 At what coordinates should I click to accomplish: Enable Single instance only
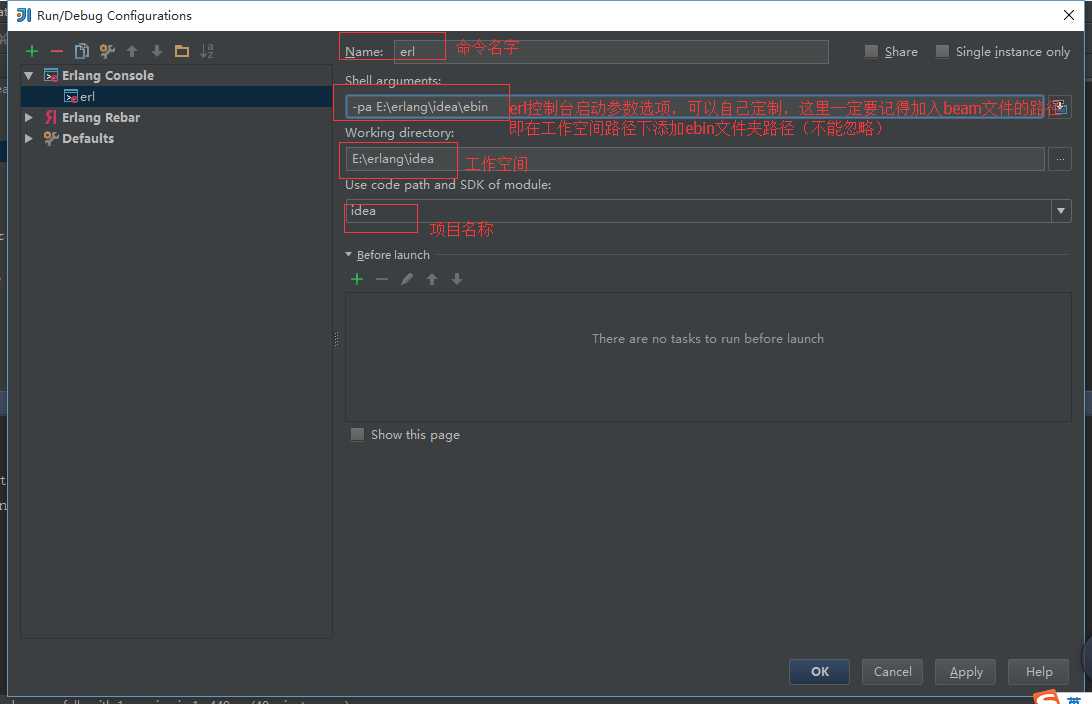click(x=942, y=52)
